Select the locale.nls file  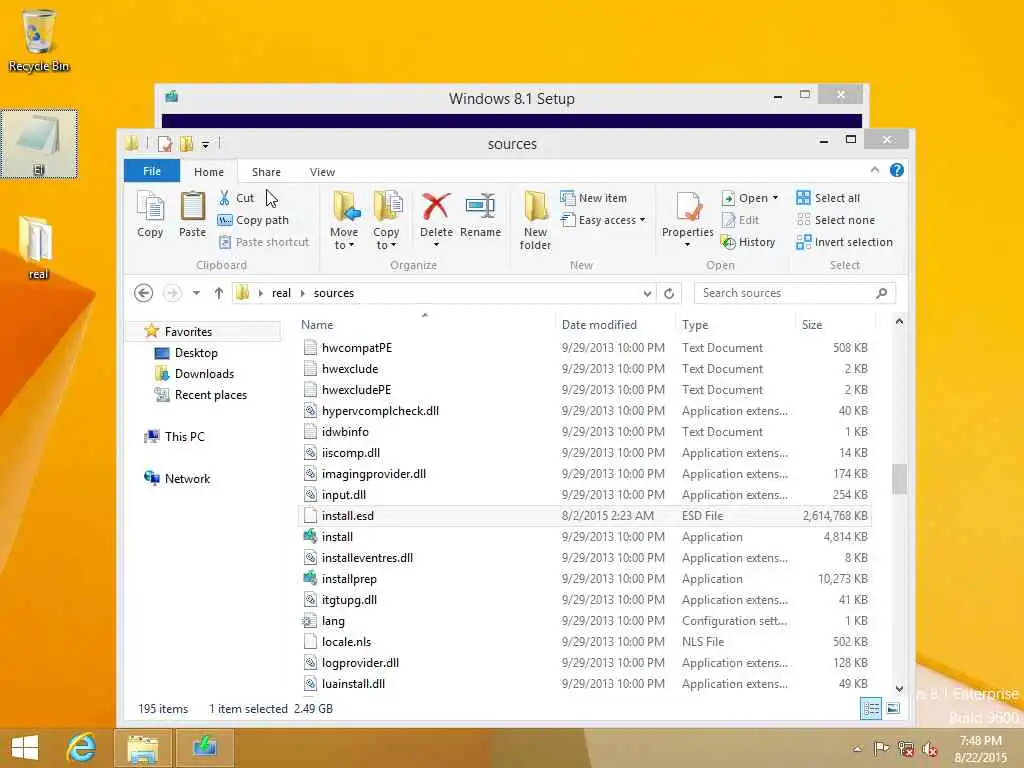(346, 642)
